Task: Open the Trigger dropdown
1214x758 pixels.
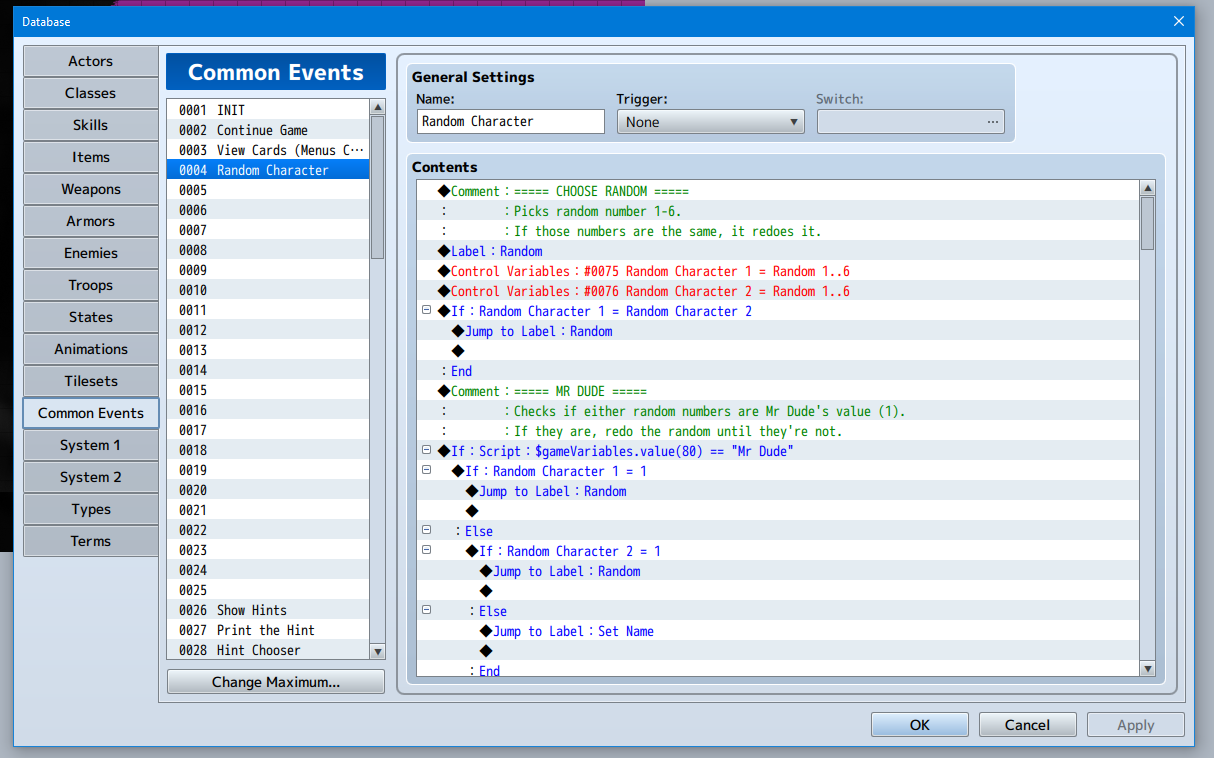Action: point(711,122)
